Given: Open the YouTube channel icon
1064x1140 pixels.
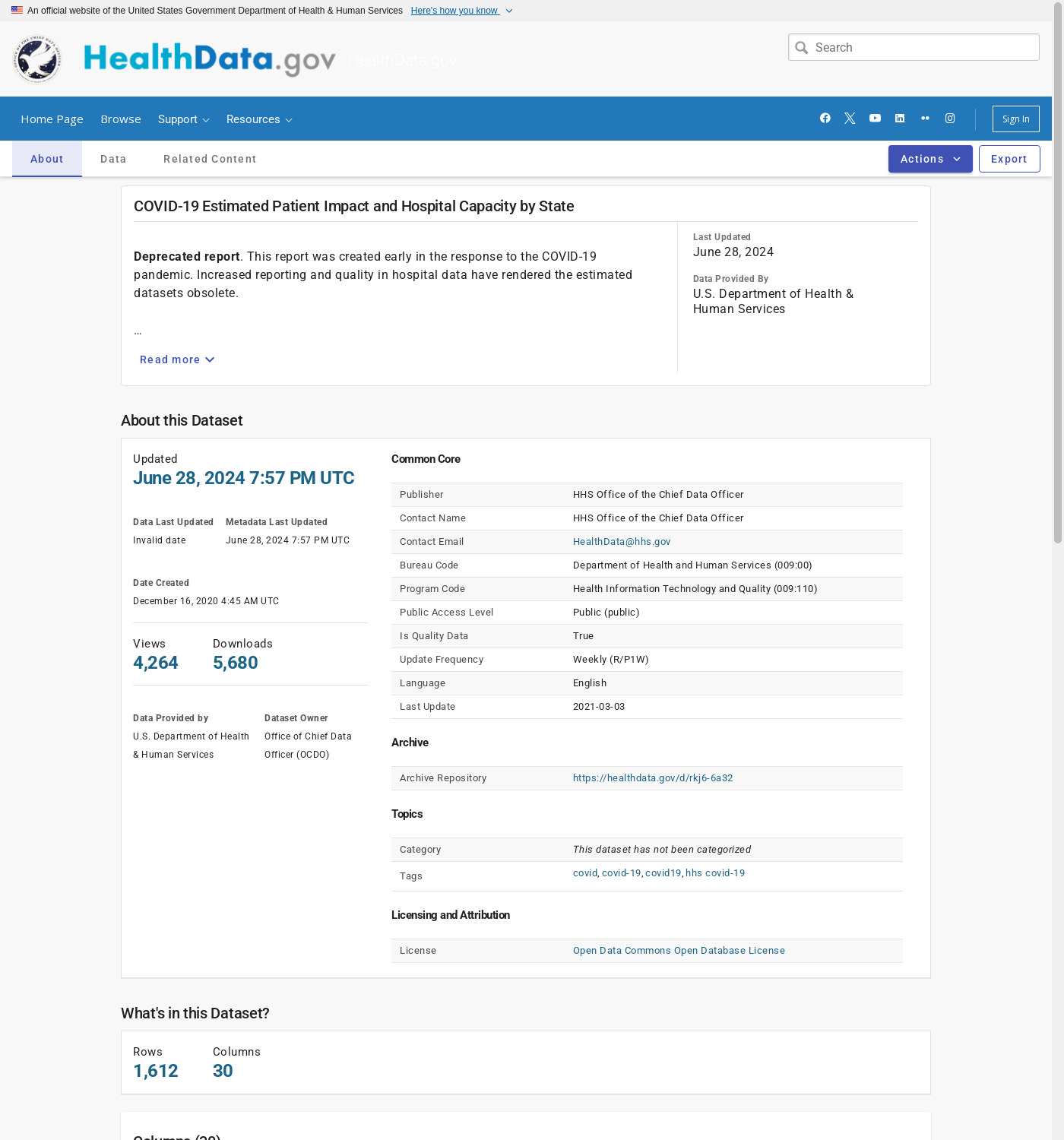Looking at the screenshot, I should tap(875, 119).
